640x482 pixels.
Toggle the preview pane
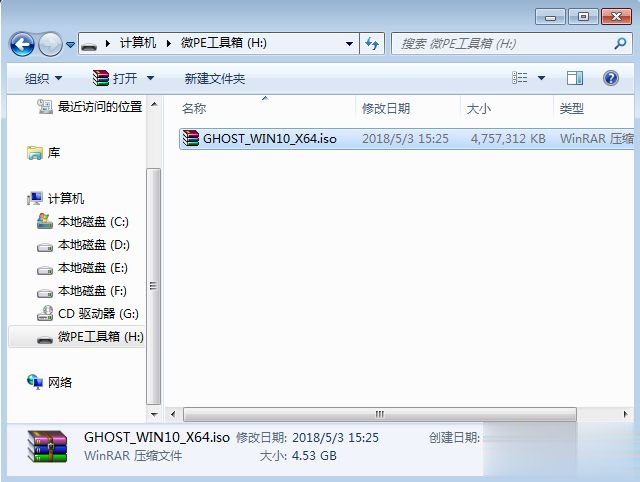click(575, 78)
